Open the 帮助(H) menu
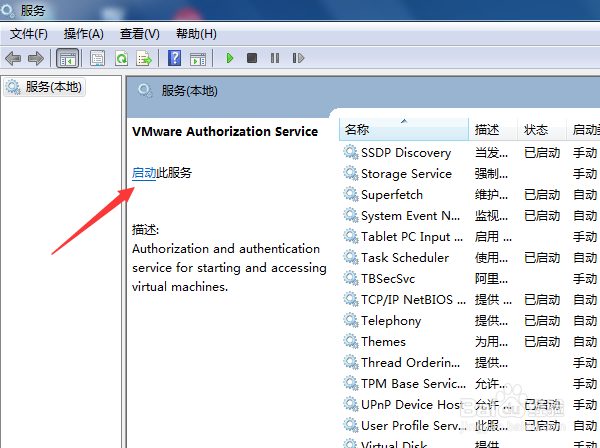 [x=196, y=34]
